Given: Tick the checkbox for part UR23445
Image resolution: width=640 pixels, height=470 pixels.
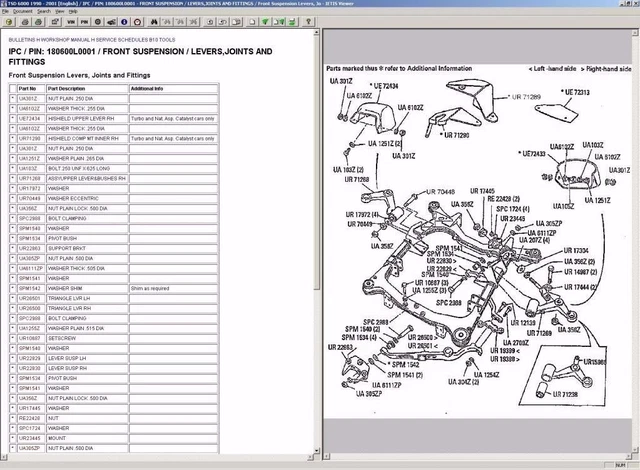Looking at the screenshot, I should pyautogui.click(x=13, y=438).
